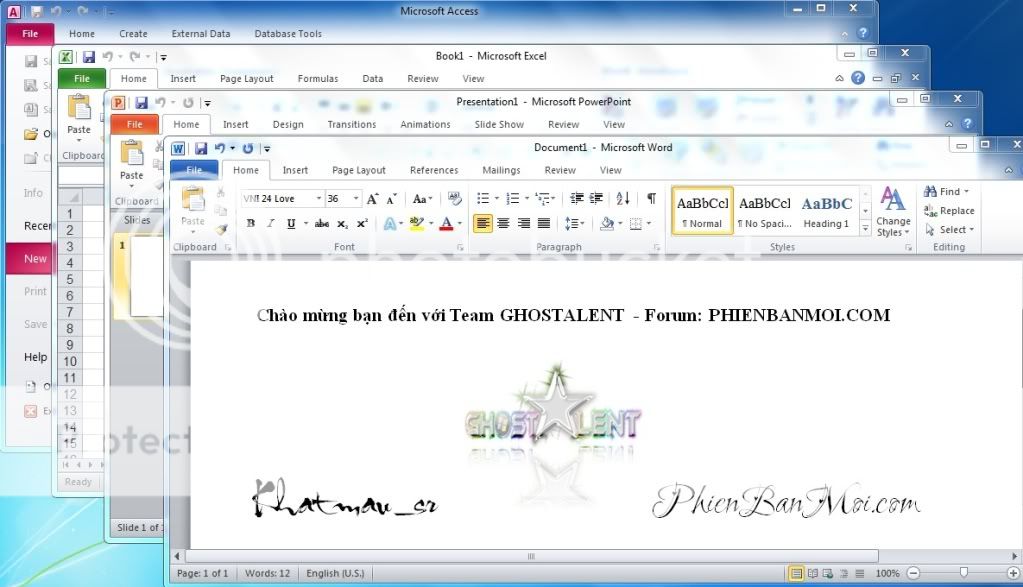Click the Show/Hide paragraph marks icon
Image resolution: width=1023 pixels, height=587 pixels.
click(x=651, y=199)
